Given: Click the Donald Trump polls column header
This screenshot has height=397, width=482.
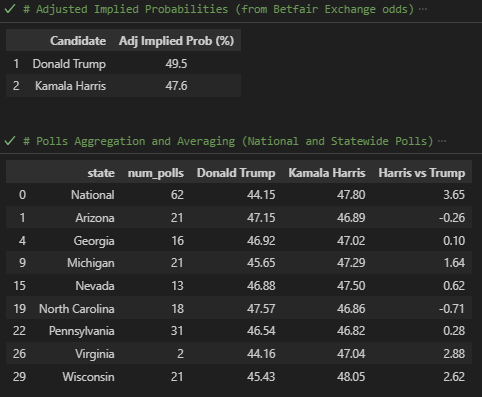Looking at the screenshot, I should pos(236,173).
